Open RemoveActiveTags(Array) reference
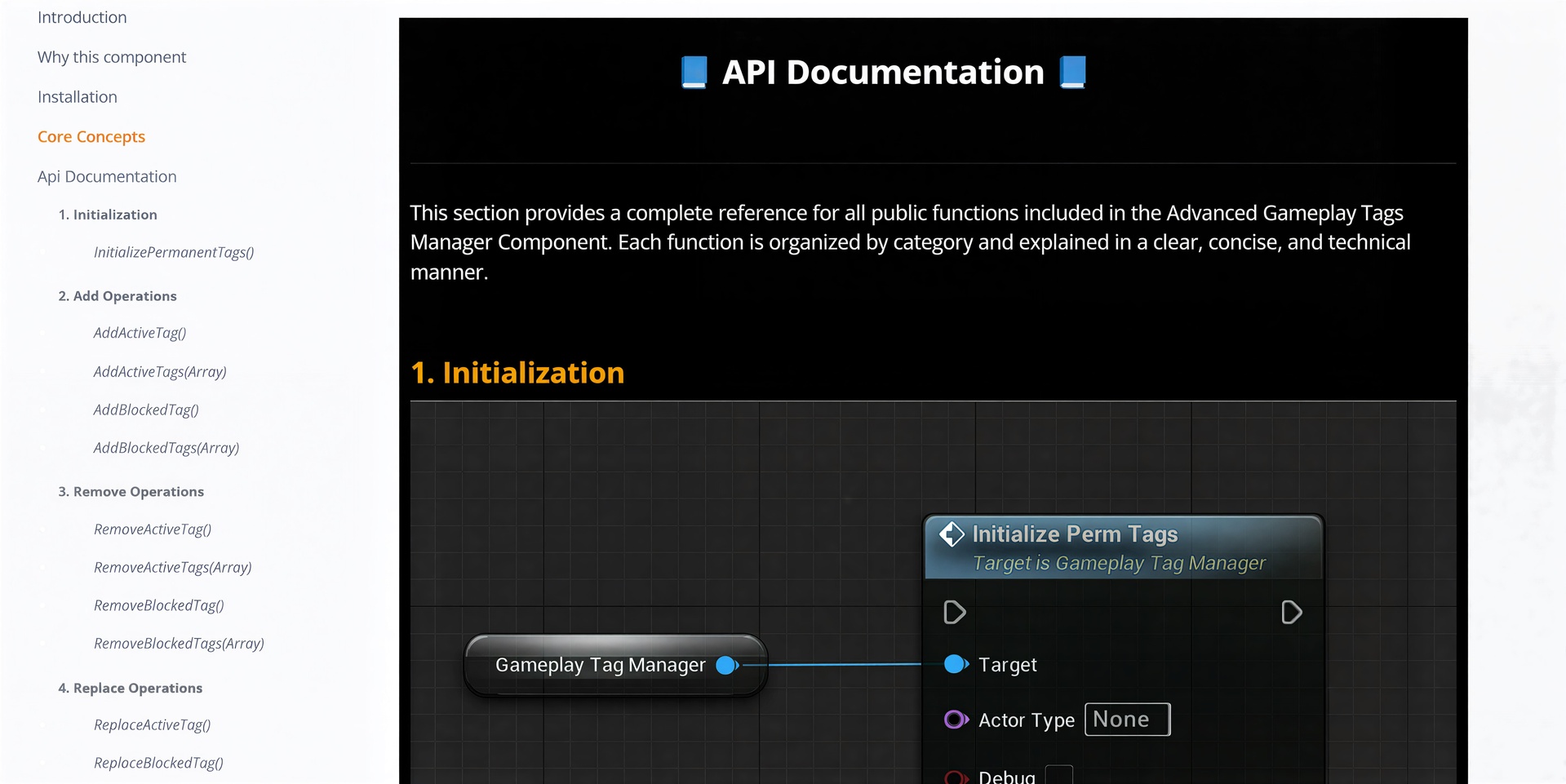The image size is (1566, 784). 173,568
